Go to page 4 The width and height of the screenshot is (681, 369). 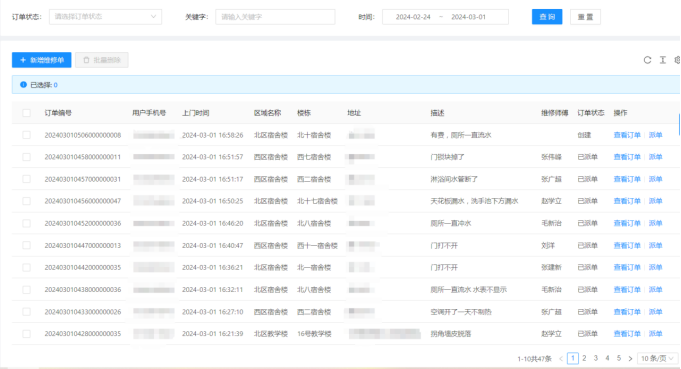[607, 358]
